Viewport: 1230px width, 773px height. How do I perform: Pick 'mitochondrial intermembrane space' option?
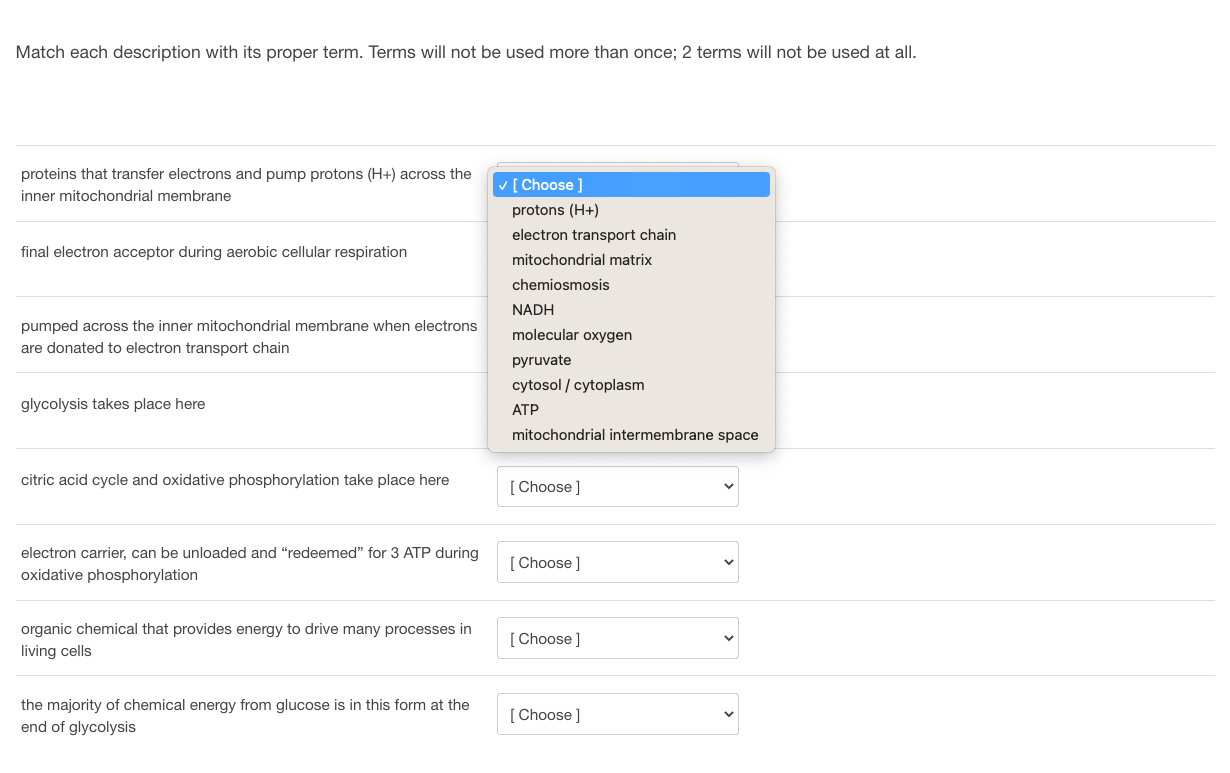click(x=635, y=435)
